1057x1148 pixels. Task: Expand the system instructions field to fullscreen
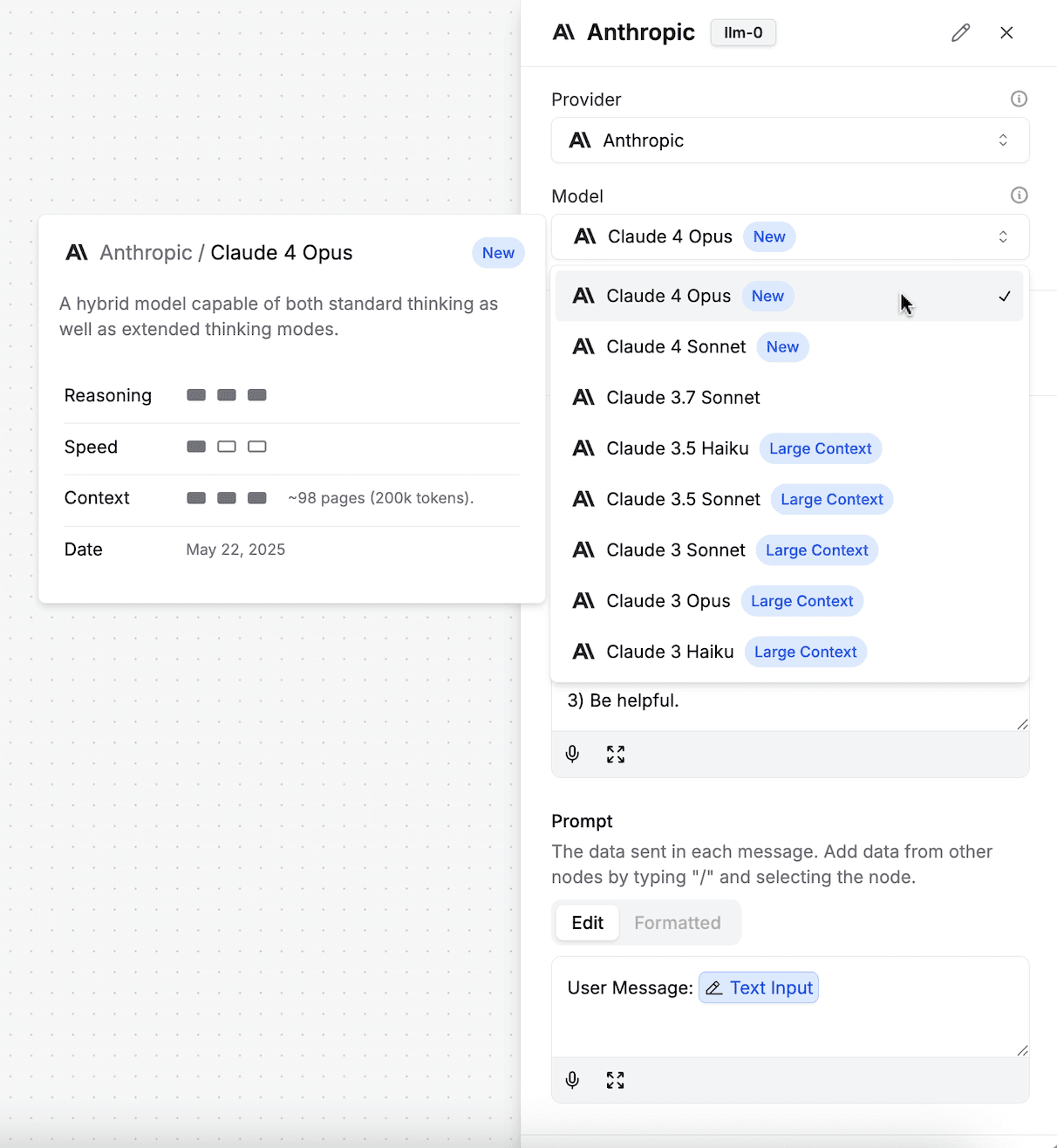[616, 755]
